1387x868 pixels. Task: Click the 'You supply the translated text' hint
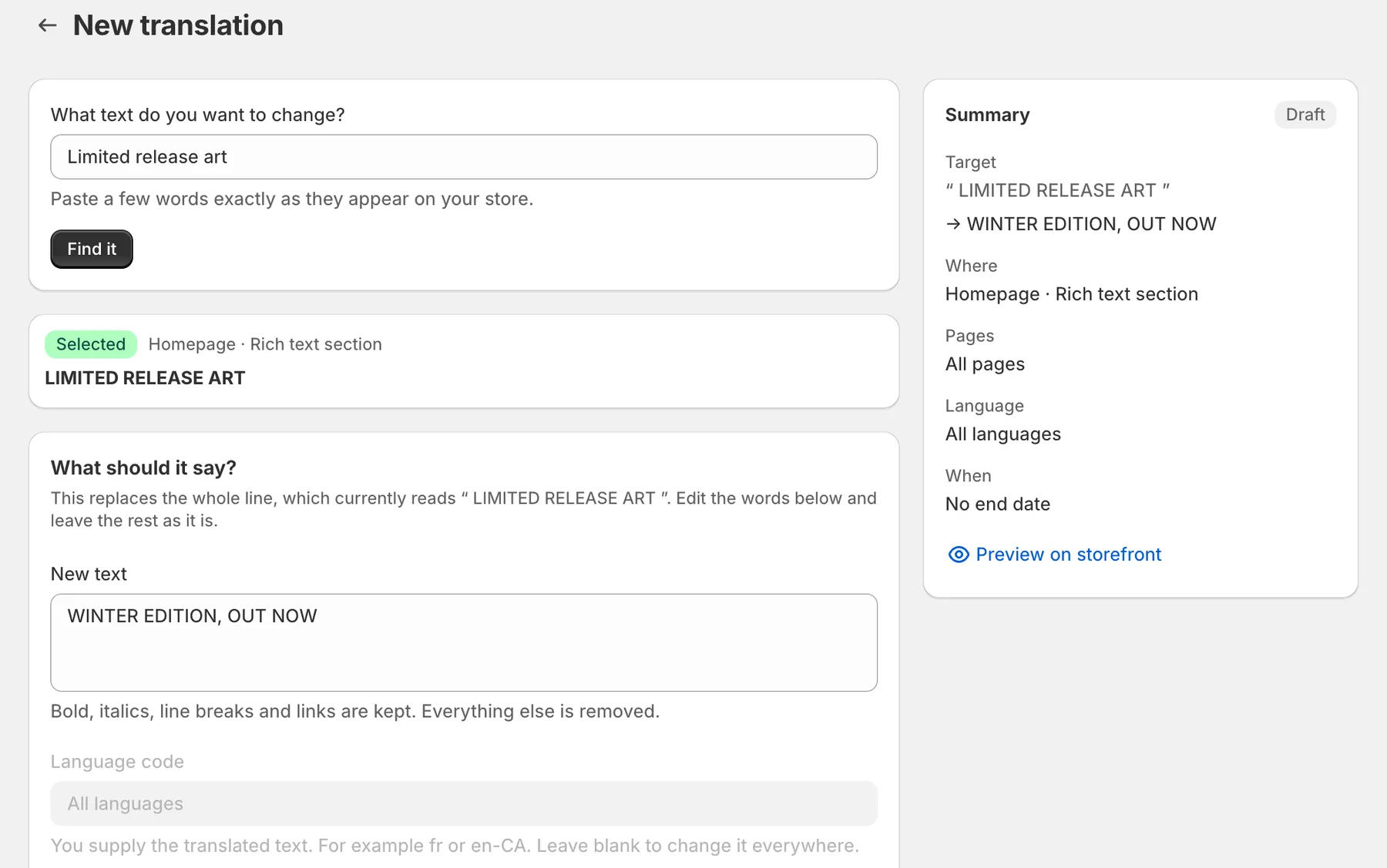pos(455,846)
